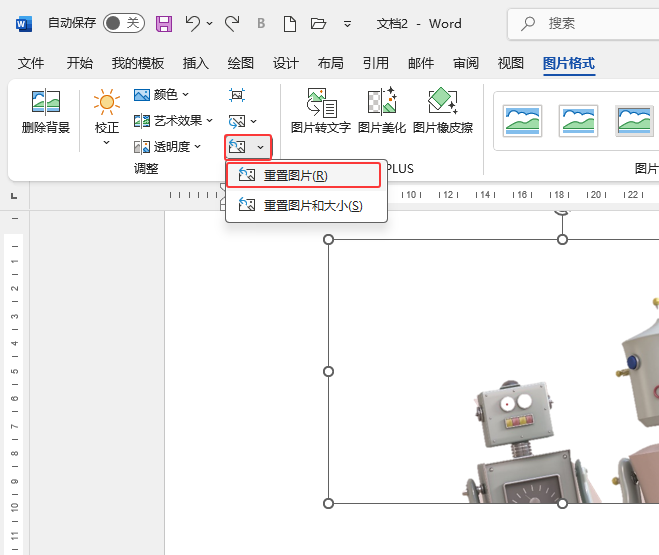The image size is (659, 555).
Task: Click the change picture icon
Action: coord(237,121)
